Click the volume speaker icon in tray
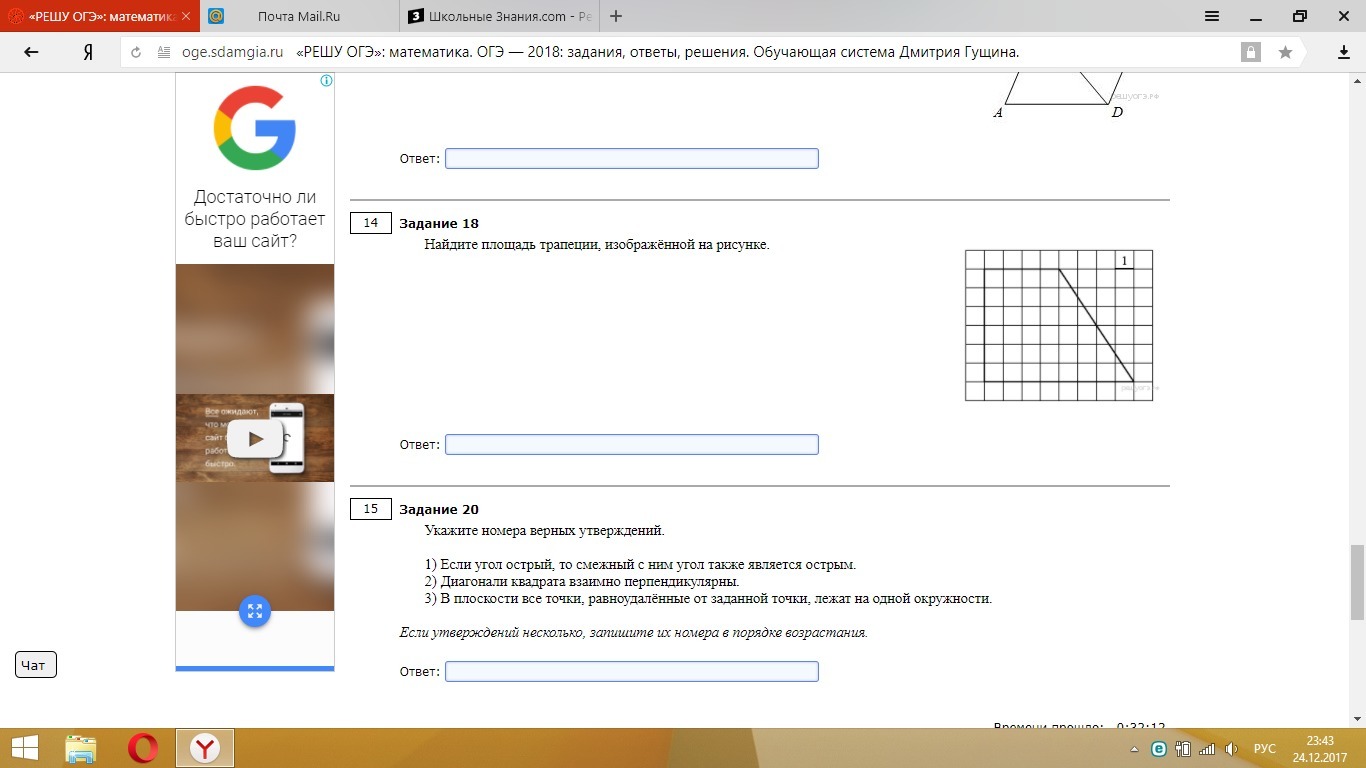Image resolution: width=1366 pixels, height=768 pixels. pos(1231,749)
